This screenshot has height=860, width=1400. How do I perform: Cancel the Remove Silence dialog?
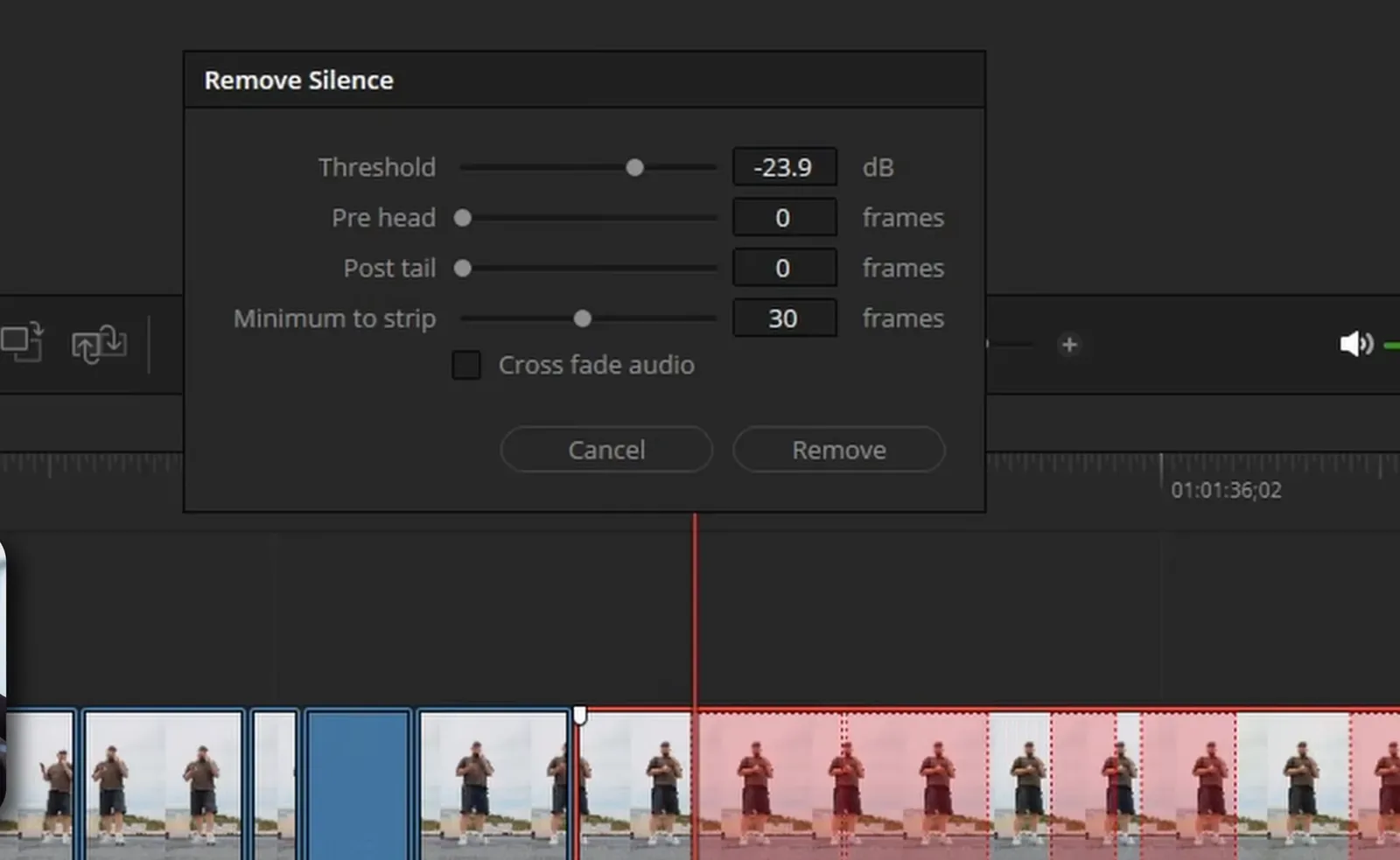point(606,450)
